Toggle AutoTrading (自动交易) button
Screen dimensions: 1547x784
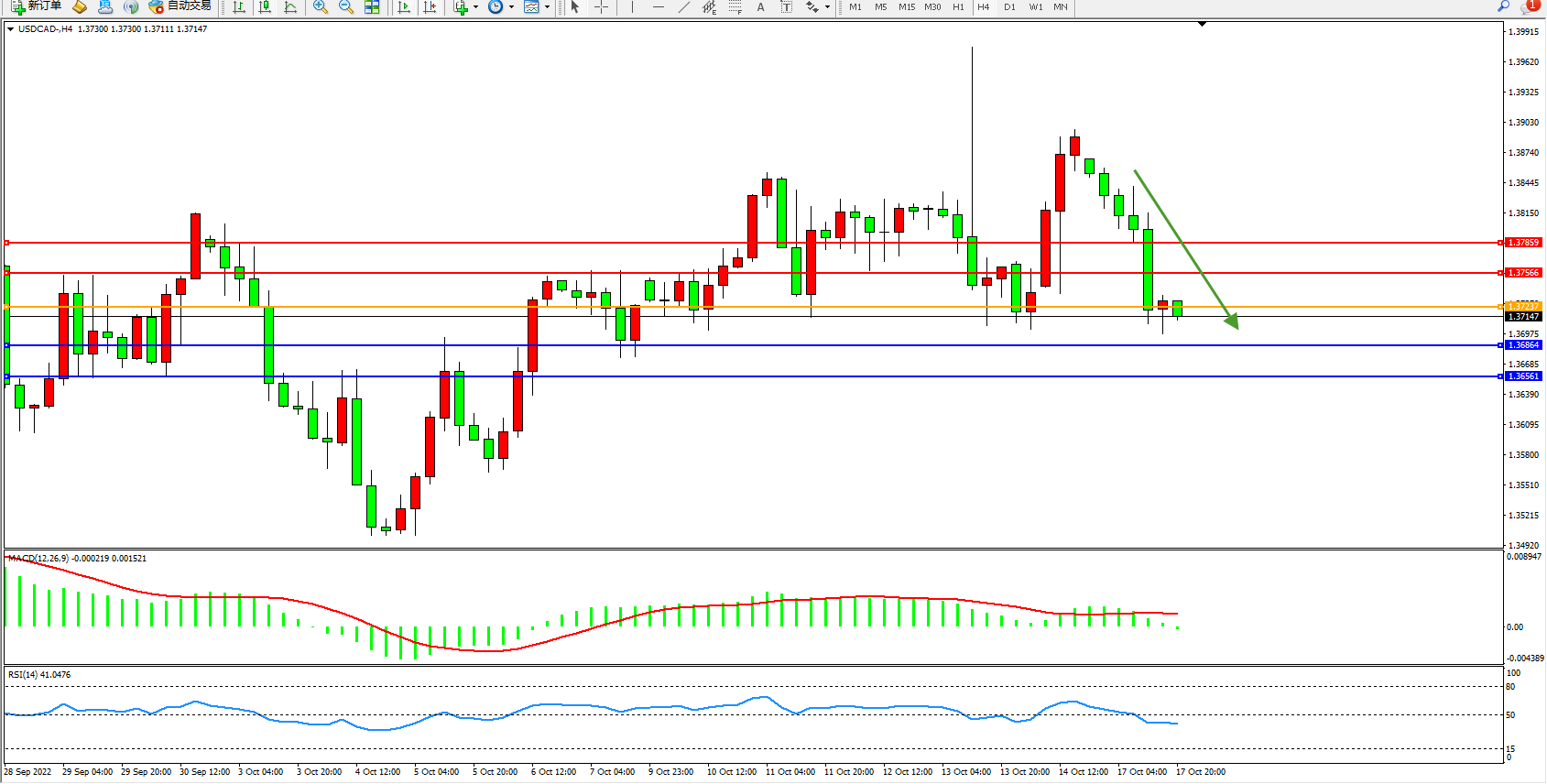pyautogui.click(x=180, y=6)
